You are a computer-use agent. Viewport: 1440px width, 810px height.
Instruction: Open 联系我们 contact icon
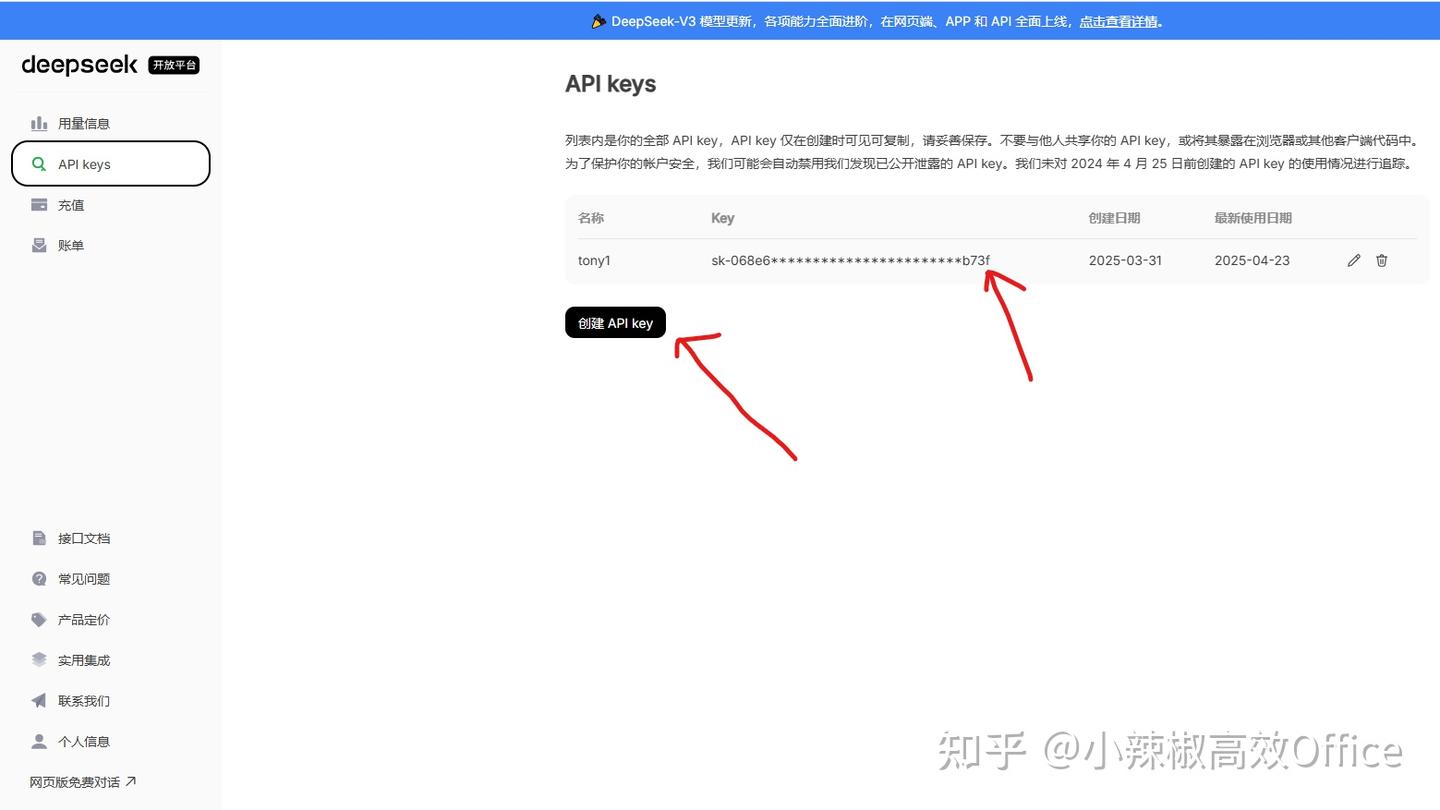[x=38, y=700]
